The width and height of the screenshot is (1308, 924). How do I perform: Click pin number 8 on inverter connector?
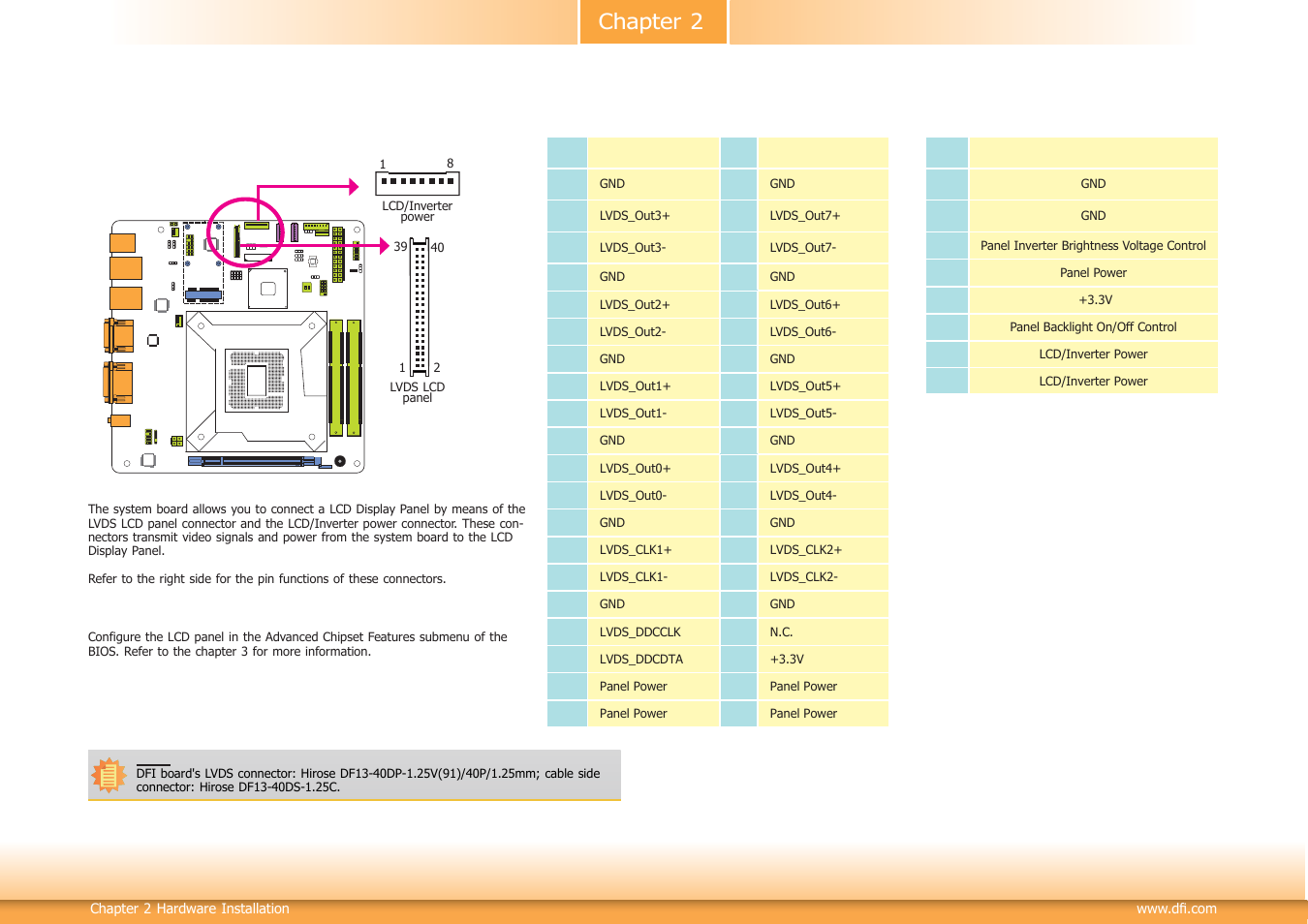tap(450, 164)
